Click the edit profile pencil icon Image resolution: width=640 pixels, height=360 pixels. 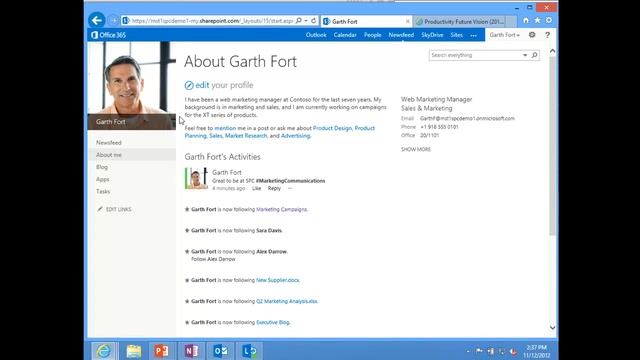(x=189, y=85)
